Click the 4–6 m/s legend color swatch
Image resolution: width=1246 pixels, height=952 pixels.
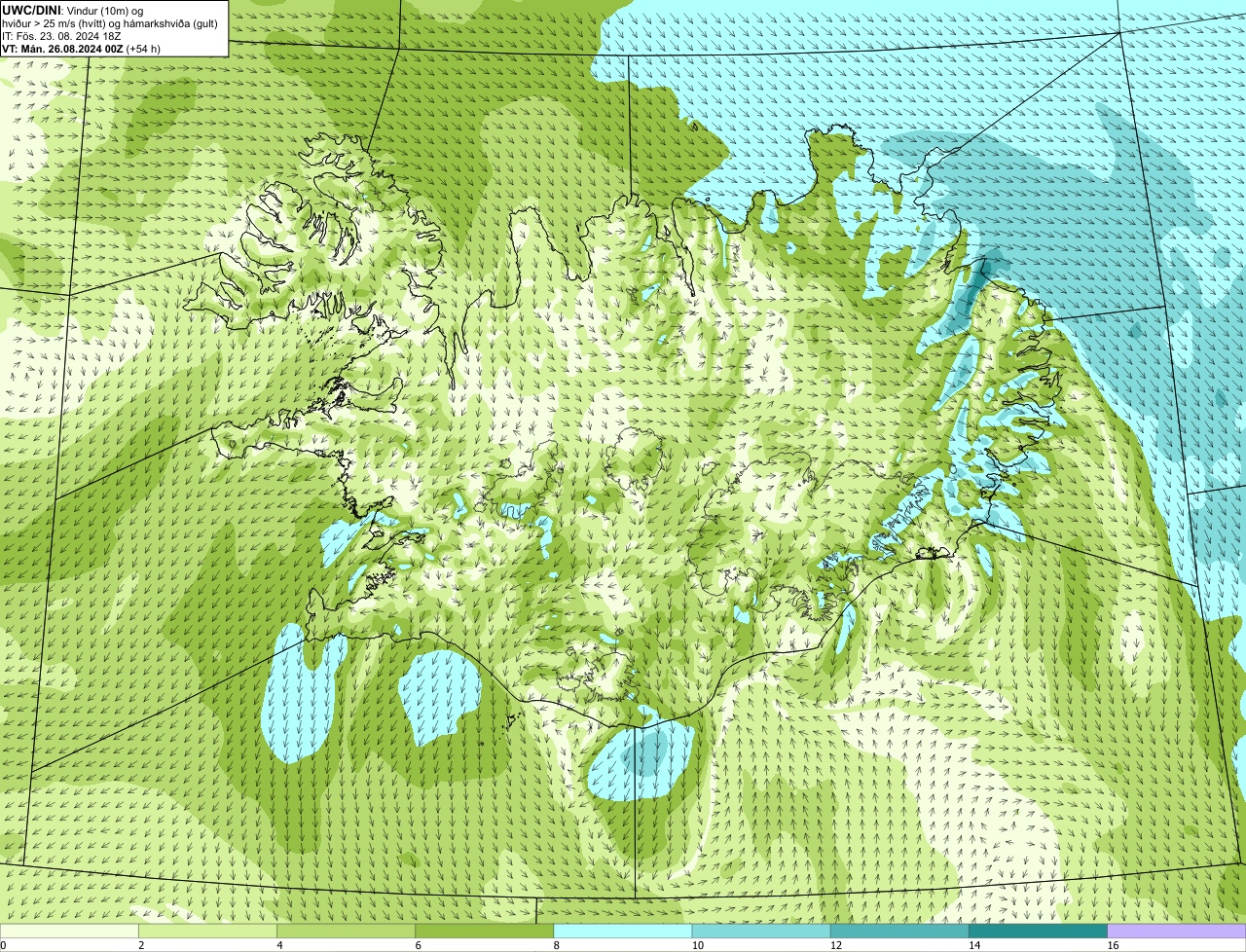[x=346, y=931]
